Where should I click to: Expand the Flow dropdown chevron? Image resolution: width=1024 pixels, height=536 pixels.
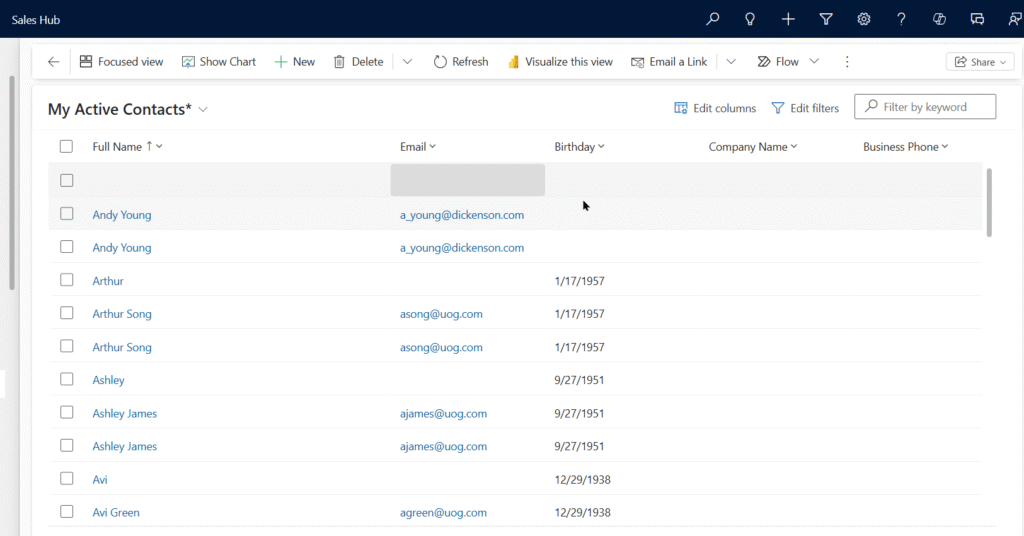[x=814, y=61]
